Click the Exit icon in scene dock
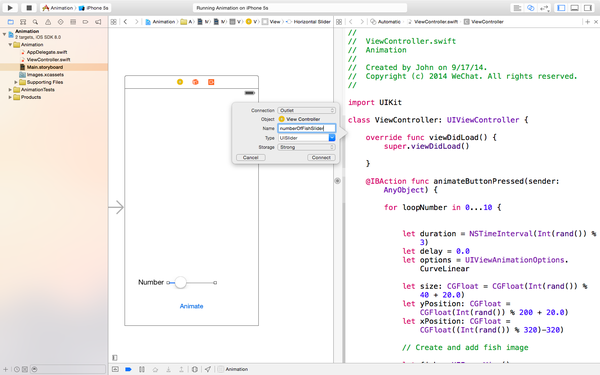600x375 pixels. pyautogui.click(x=211, y=82)
